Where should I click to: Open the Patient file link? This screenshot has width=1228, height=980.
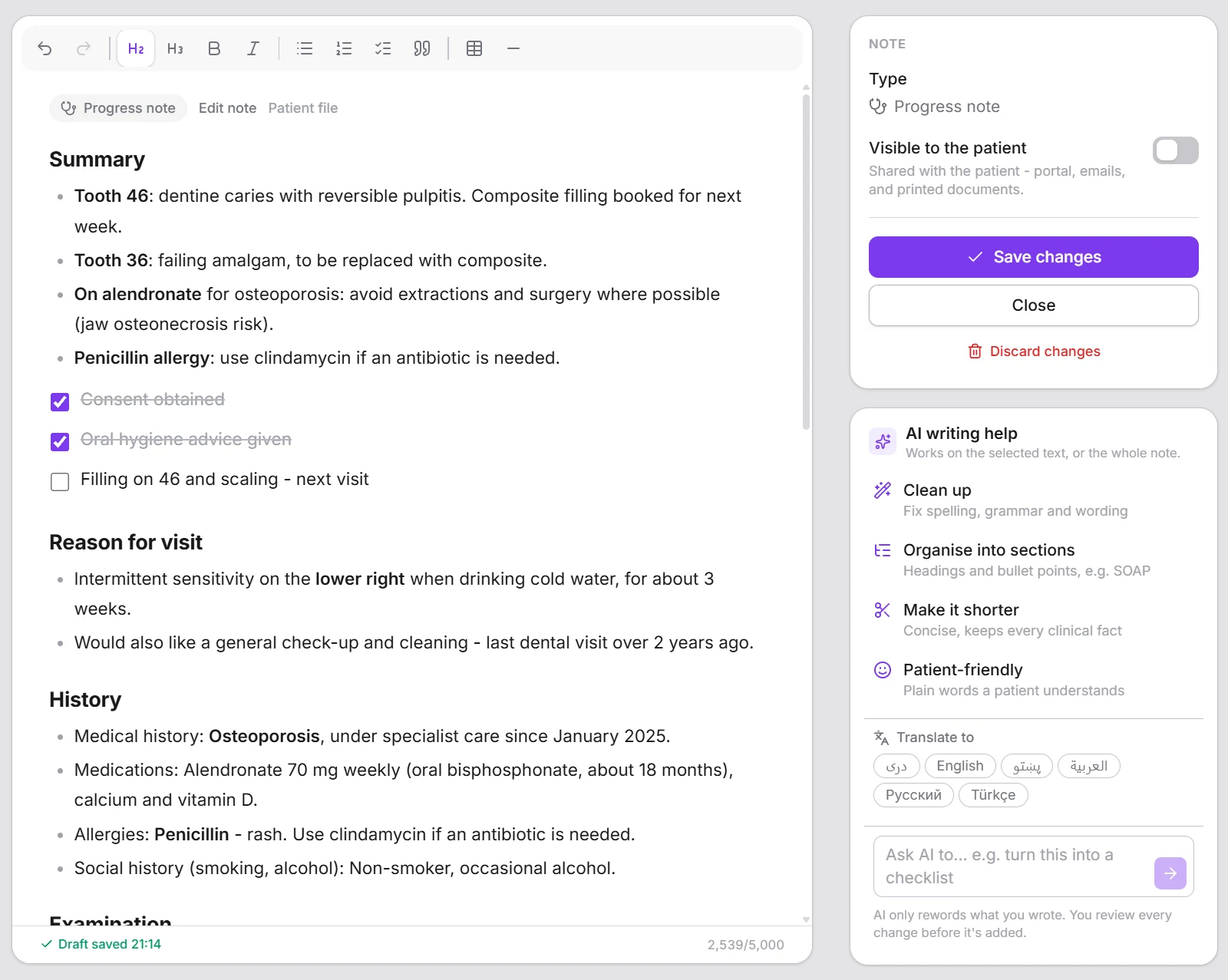tap(303, 108)
